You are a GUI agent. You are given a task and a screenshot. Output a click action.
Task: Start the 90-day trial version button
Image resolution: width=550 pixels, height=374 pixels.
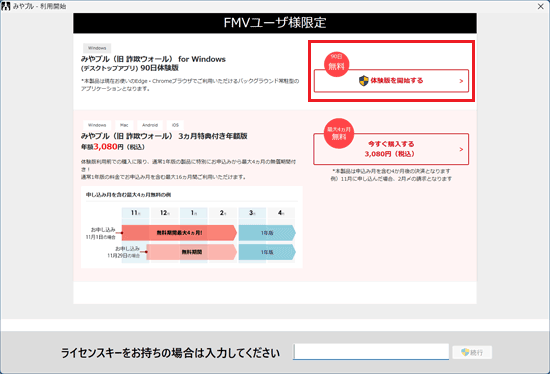point(391,81)
